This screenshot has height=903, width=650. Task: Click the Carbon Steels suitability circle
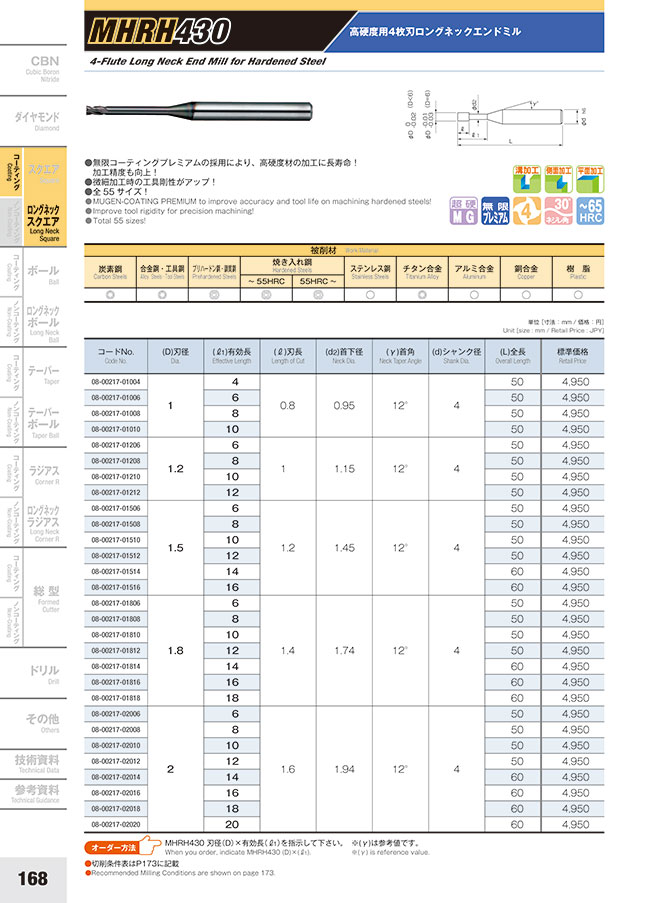[x=110, y=295]
